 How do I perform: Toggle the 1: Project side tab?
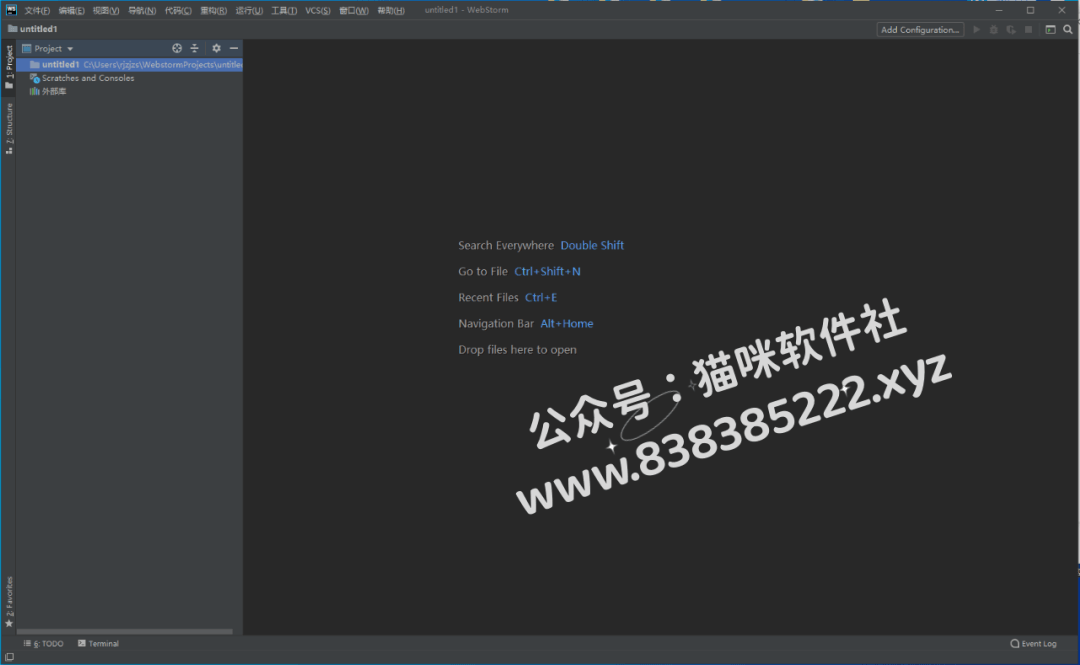9,67
